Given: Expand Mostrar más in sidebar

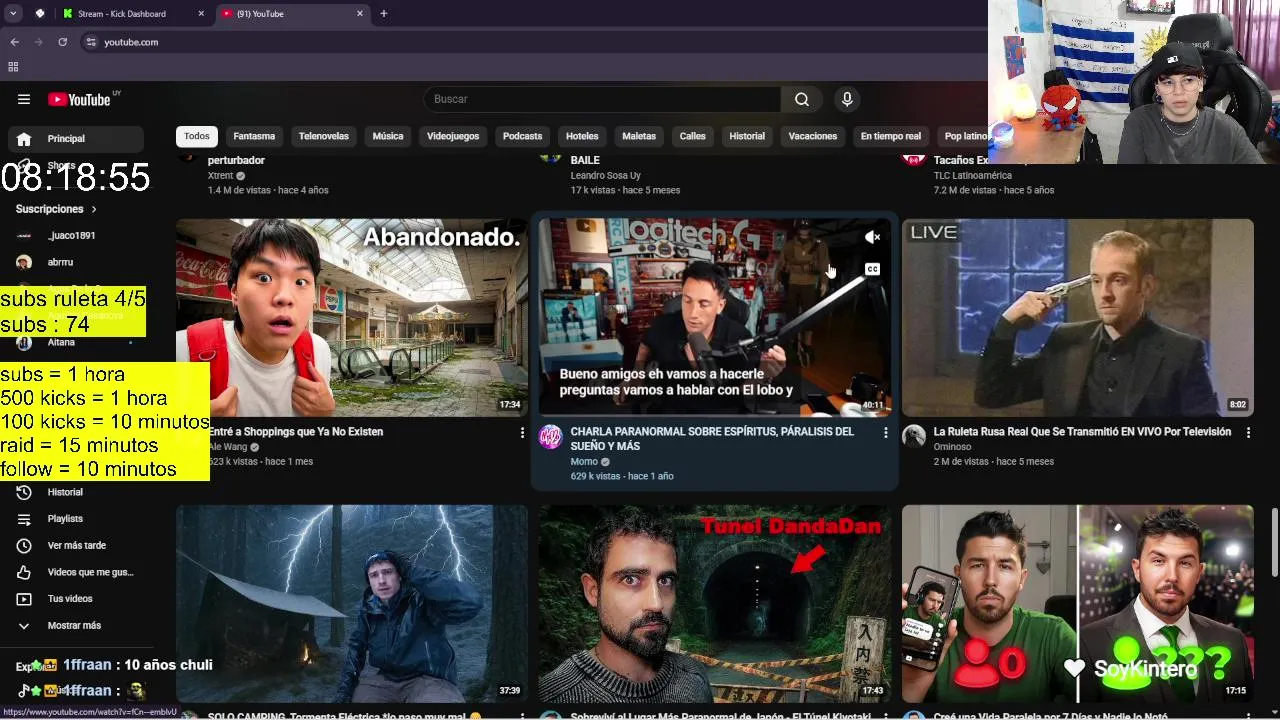Looking at the screenshot, I should click(x=76, y=625).
